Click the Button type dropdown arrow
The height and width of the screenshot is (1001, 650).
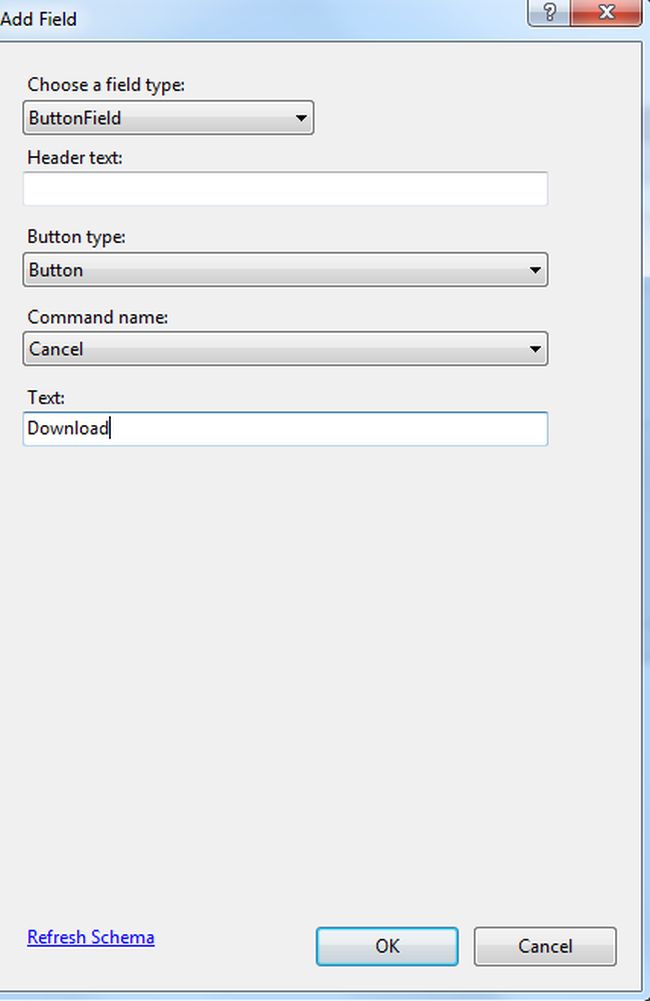(x=535, y=270)
